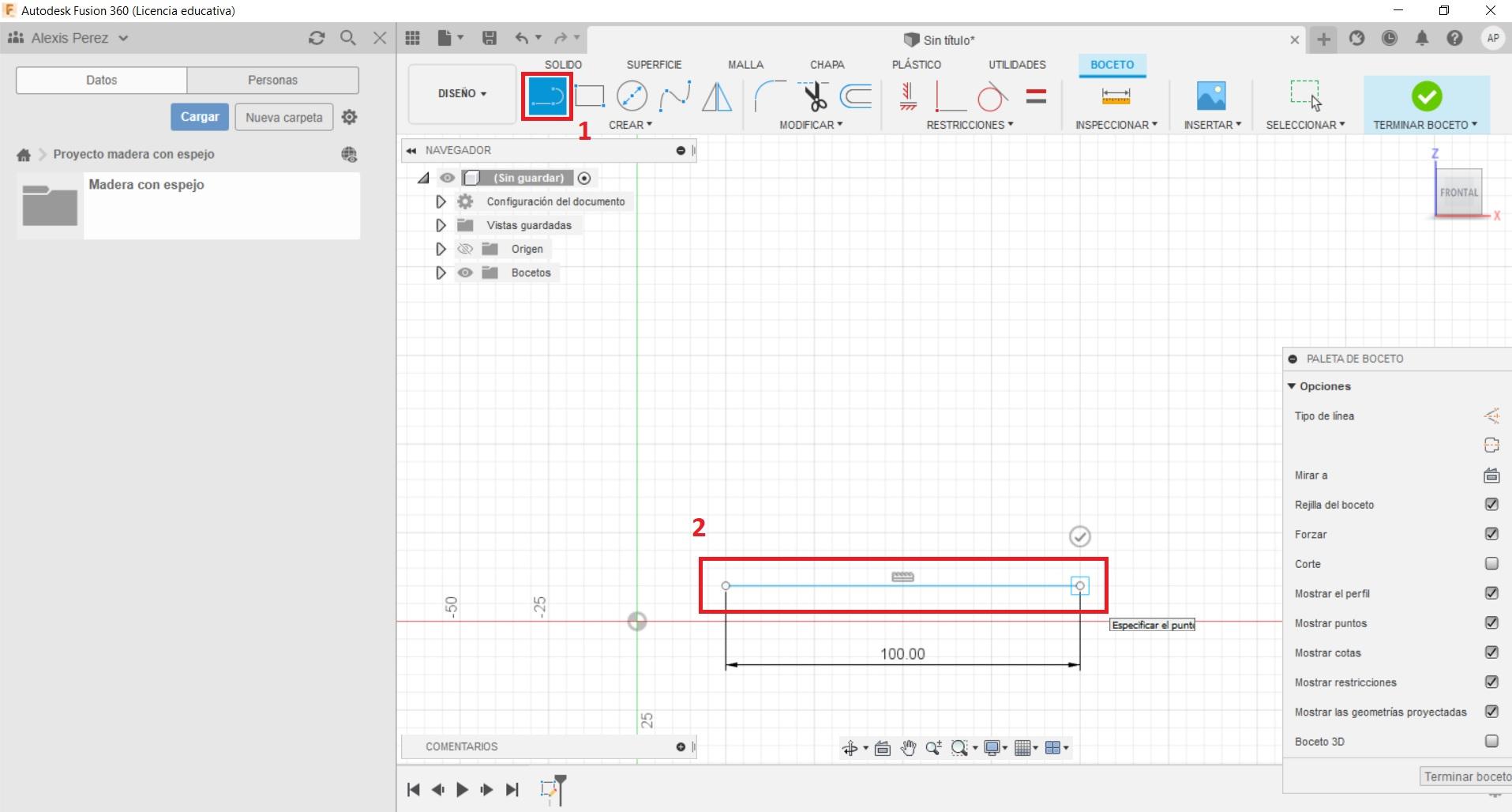Viewport: 1512px width, 812px height.
Task: Open the INSPECCIONAR dropdown menu
Action: (x=1116, y=125)
